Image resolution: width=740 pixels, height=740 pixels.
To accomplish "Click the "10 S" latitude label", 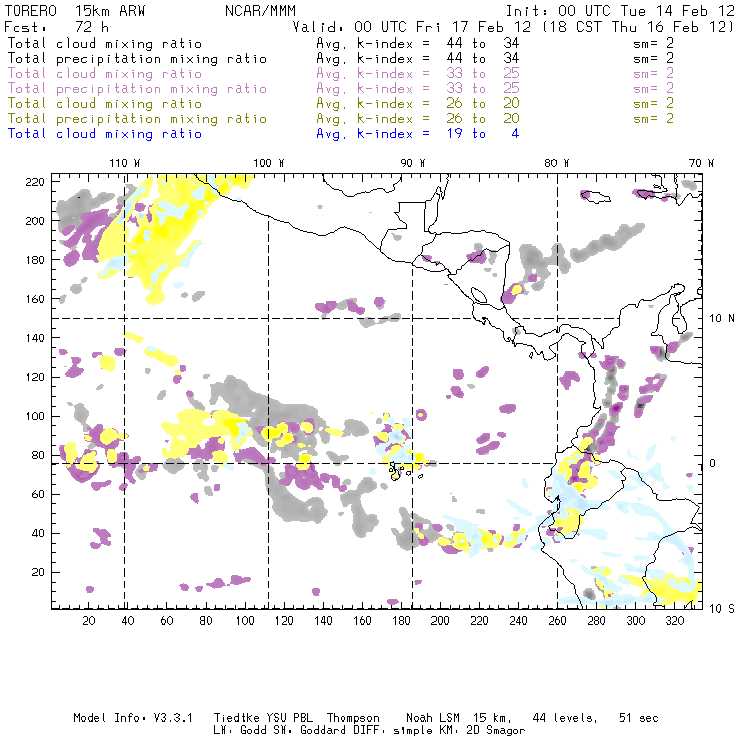I will [x=722, y=609].
